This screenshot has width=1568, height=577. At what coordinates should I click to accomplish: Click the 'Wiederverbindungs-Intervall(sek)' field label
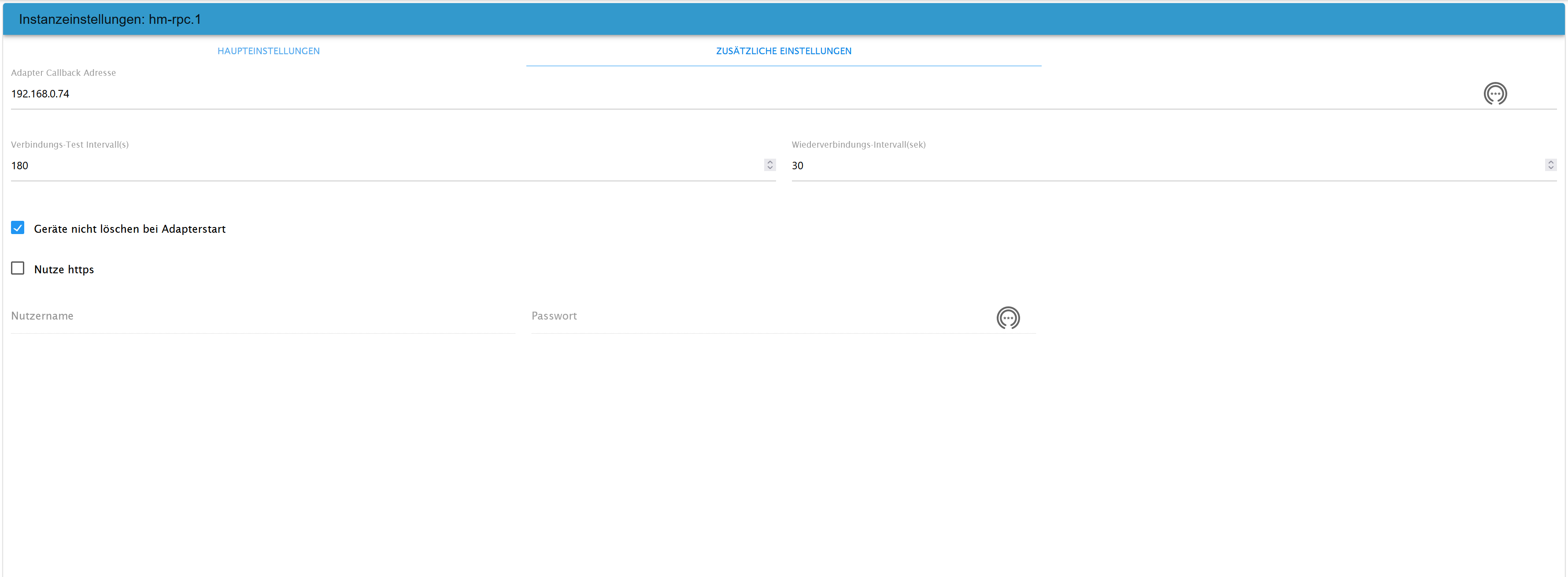click(x=858, y=145)
